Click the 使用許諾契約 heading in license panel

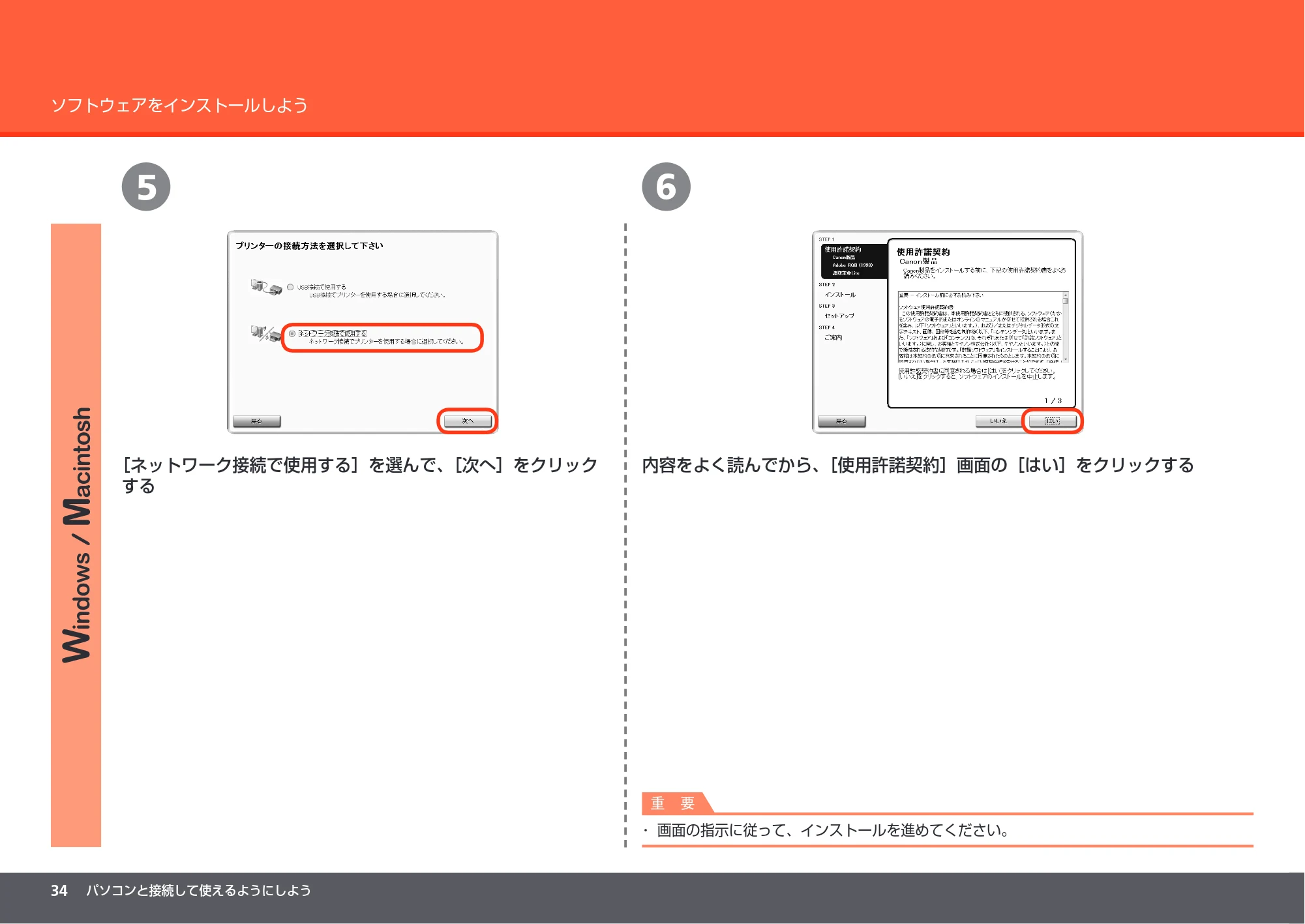(x=923, y=252)
